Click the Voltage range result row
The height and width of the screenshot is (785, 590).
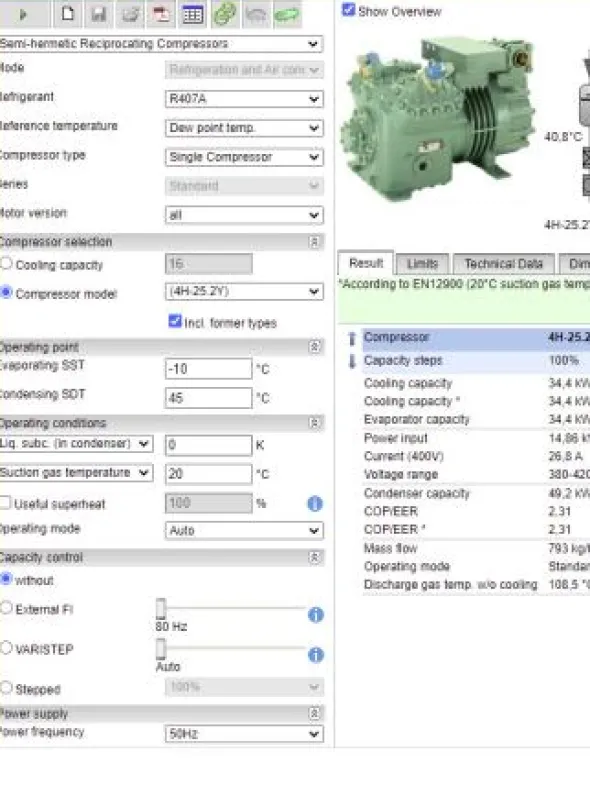[x=476, y=474]
